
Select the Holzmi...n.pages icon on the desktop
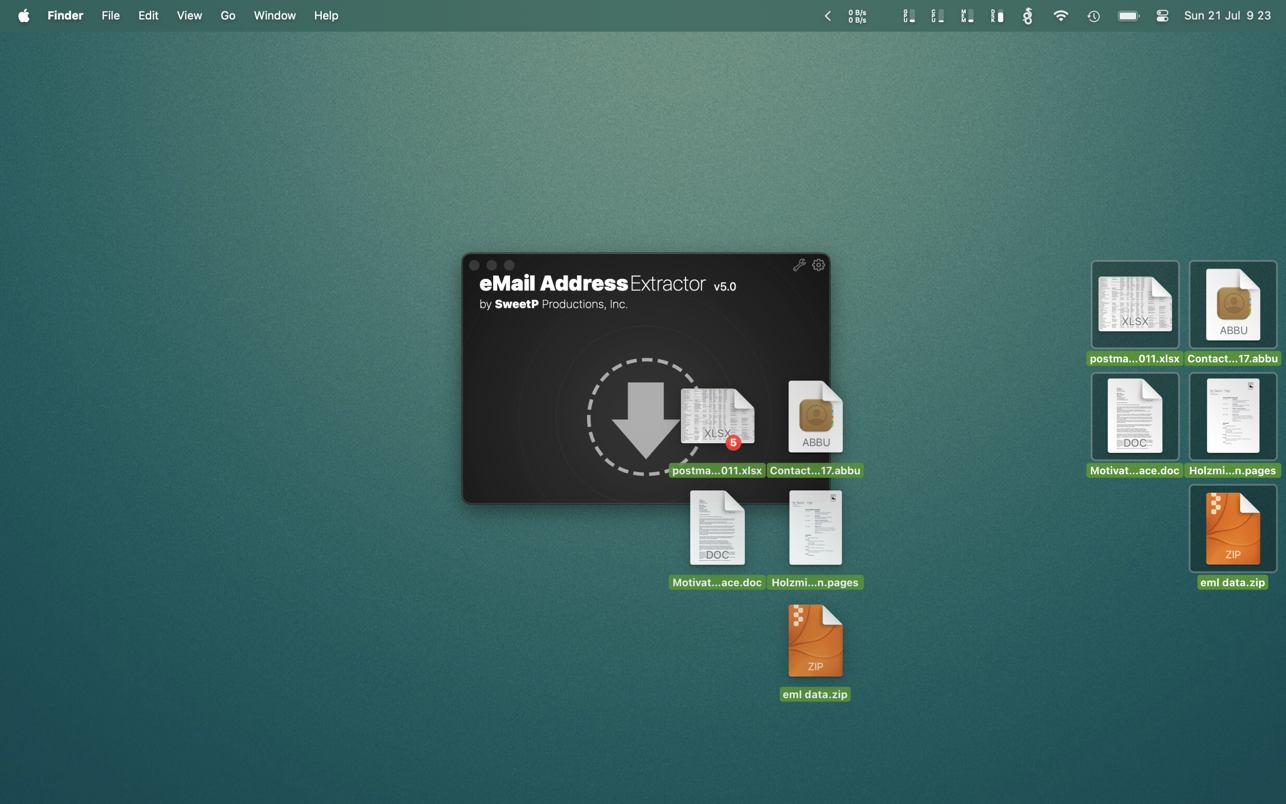click(1233, 417)
